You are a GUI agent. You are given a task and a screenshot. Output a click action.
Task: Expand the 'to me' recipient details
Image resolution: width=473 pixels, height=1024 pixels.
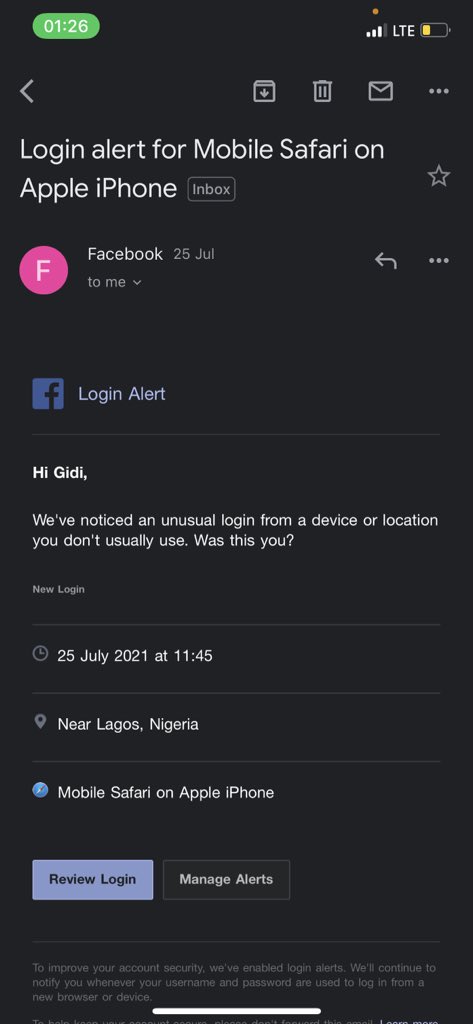coord(114,282)
